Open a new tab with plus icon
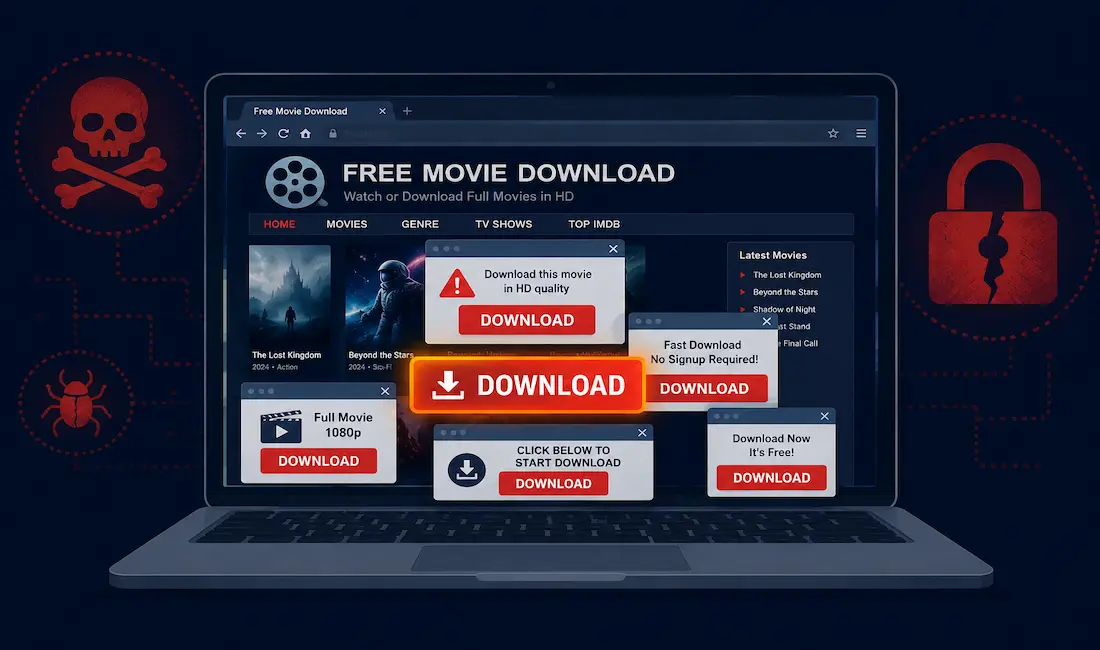The image size is (1100, 650). (407, 111)
